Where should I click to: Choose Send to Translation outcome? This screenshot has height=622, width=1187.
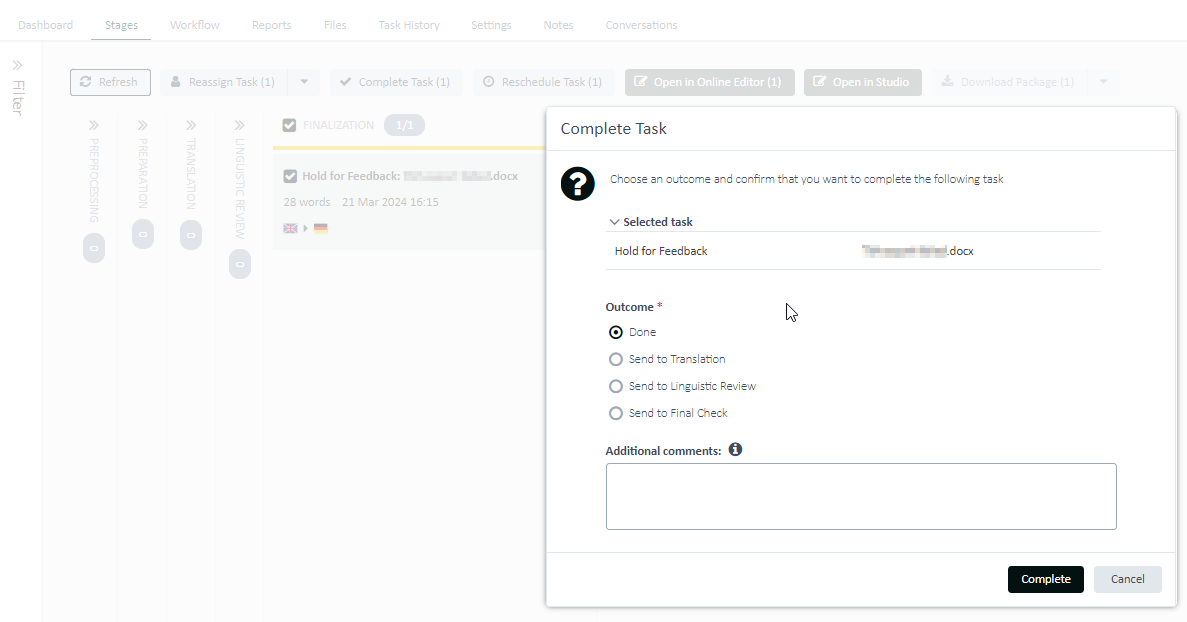pos(616,359)
